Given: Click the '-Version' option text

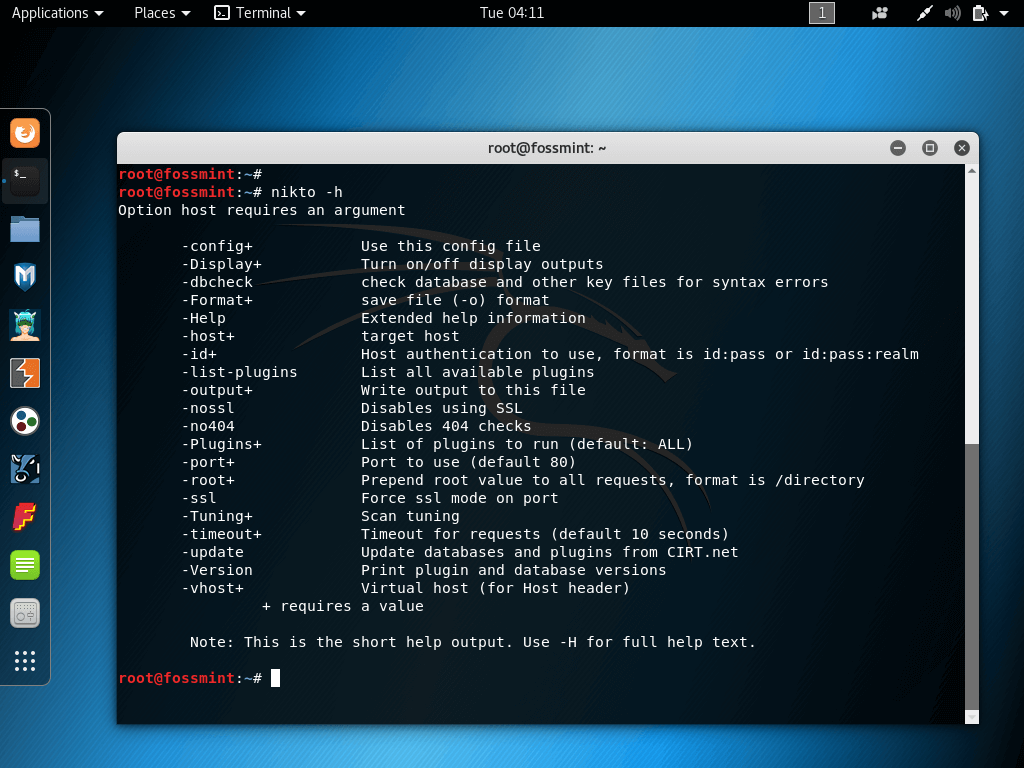Looking at the screenshot, I should (217, 570).
